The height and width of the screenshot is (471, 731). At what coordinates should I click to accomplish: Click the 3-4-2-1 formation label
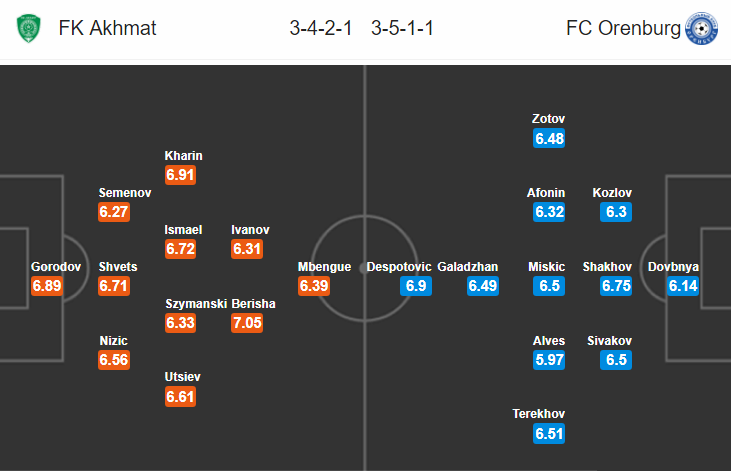[321, 28]
